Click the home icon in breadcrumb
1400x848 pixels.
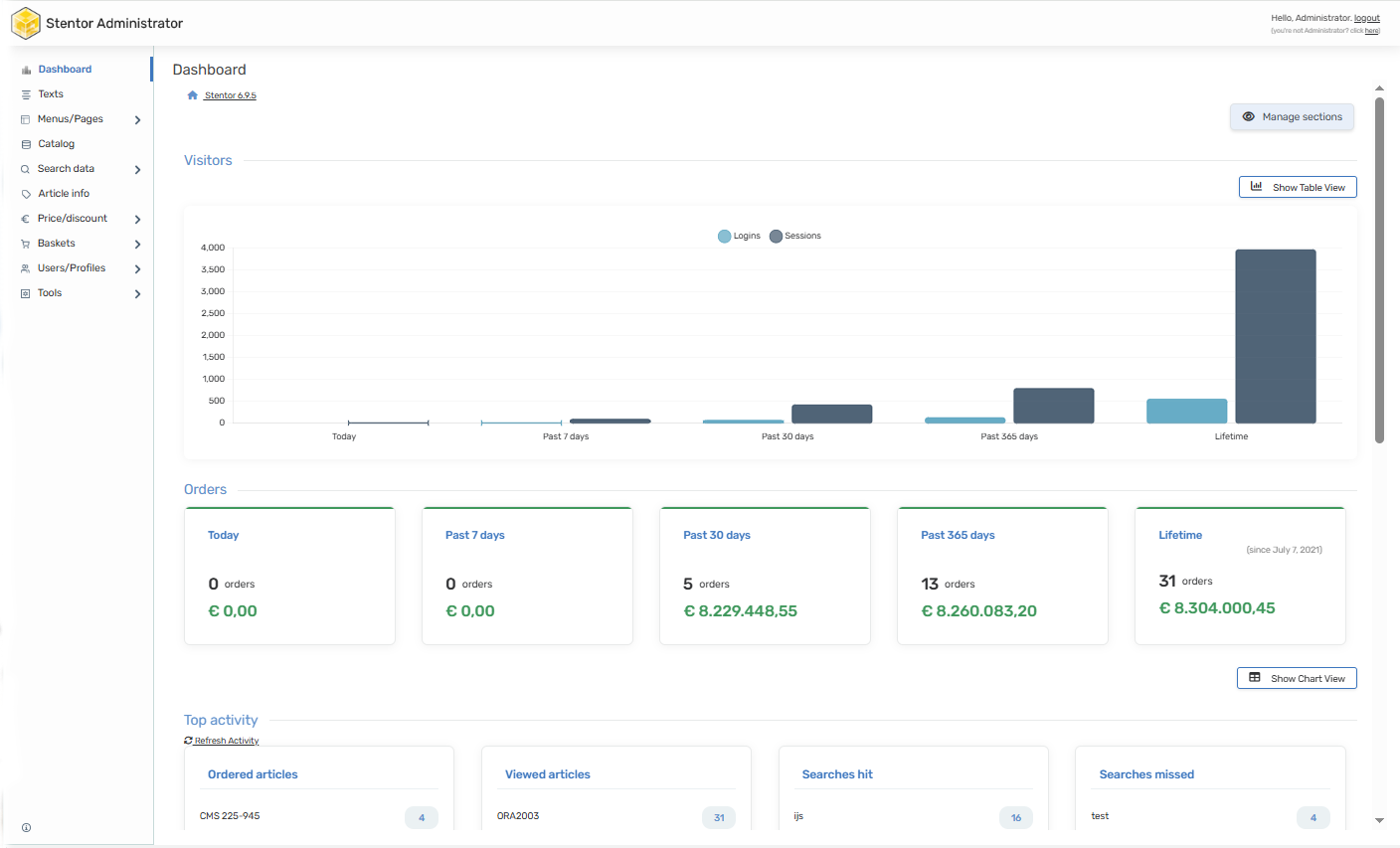(193, 95)
